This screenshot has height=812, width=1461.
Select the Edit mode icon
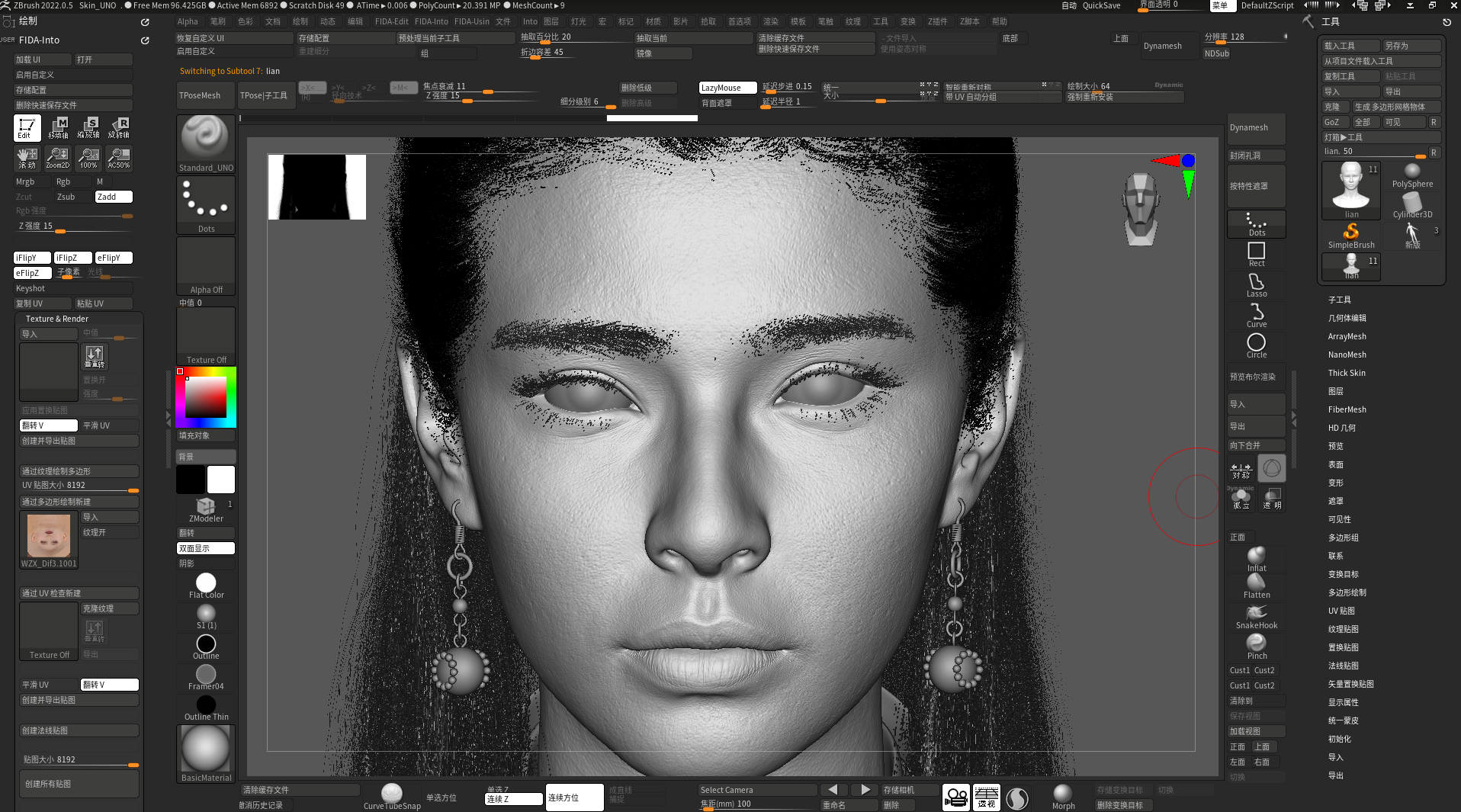(27, 128)
